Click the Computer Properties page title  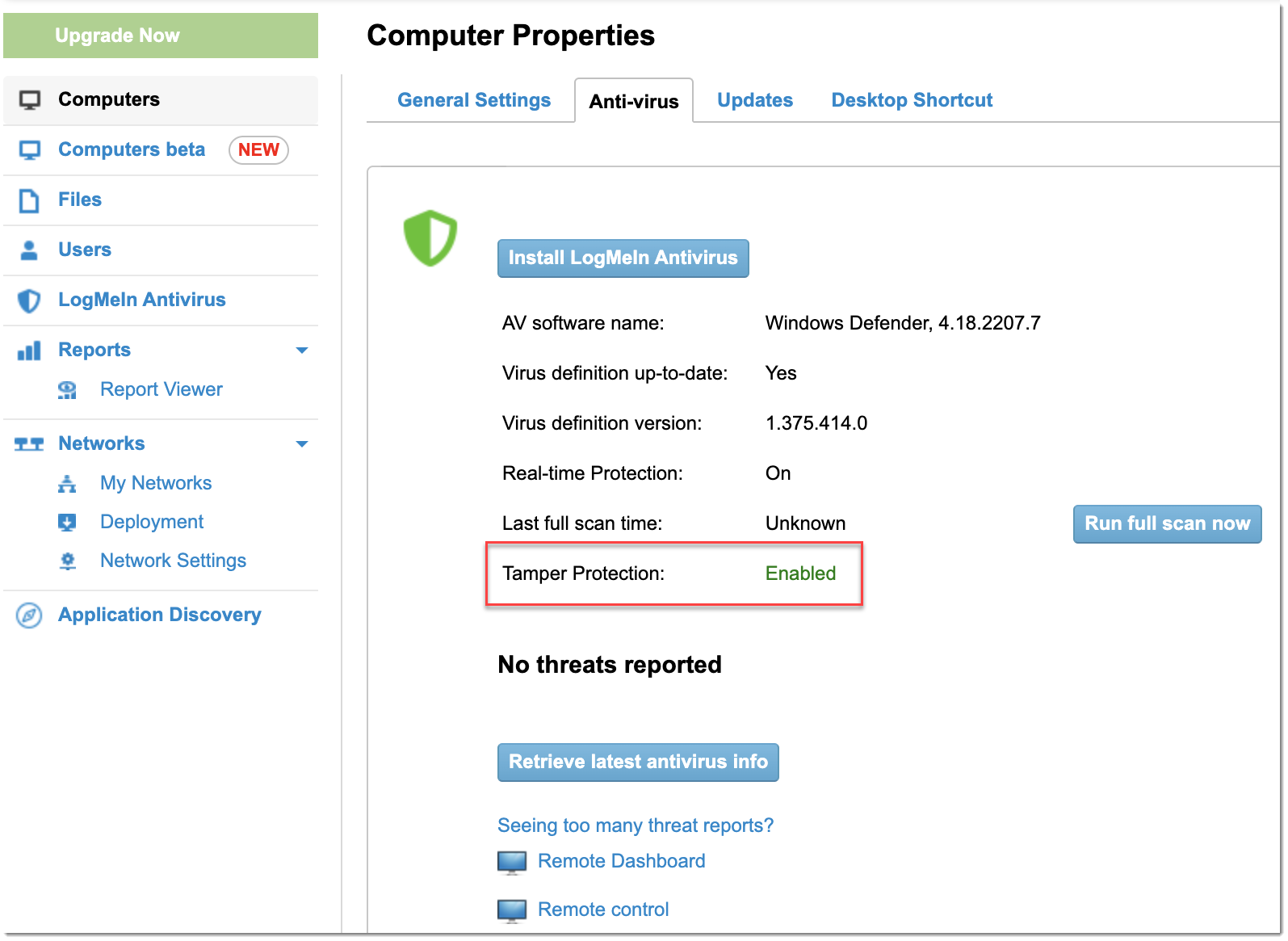click(x=510, y=36)
